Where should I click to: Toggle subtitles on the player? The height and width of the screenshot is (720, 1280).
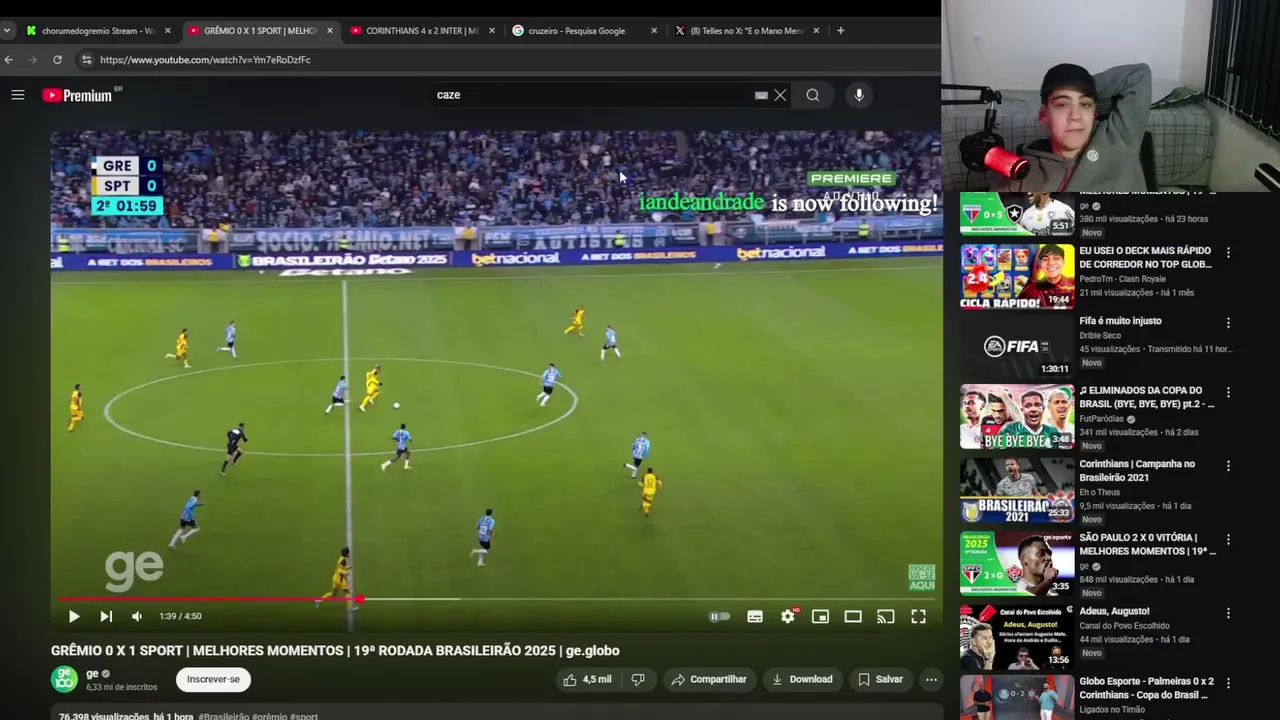tap(755, 617)
